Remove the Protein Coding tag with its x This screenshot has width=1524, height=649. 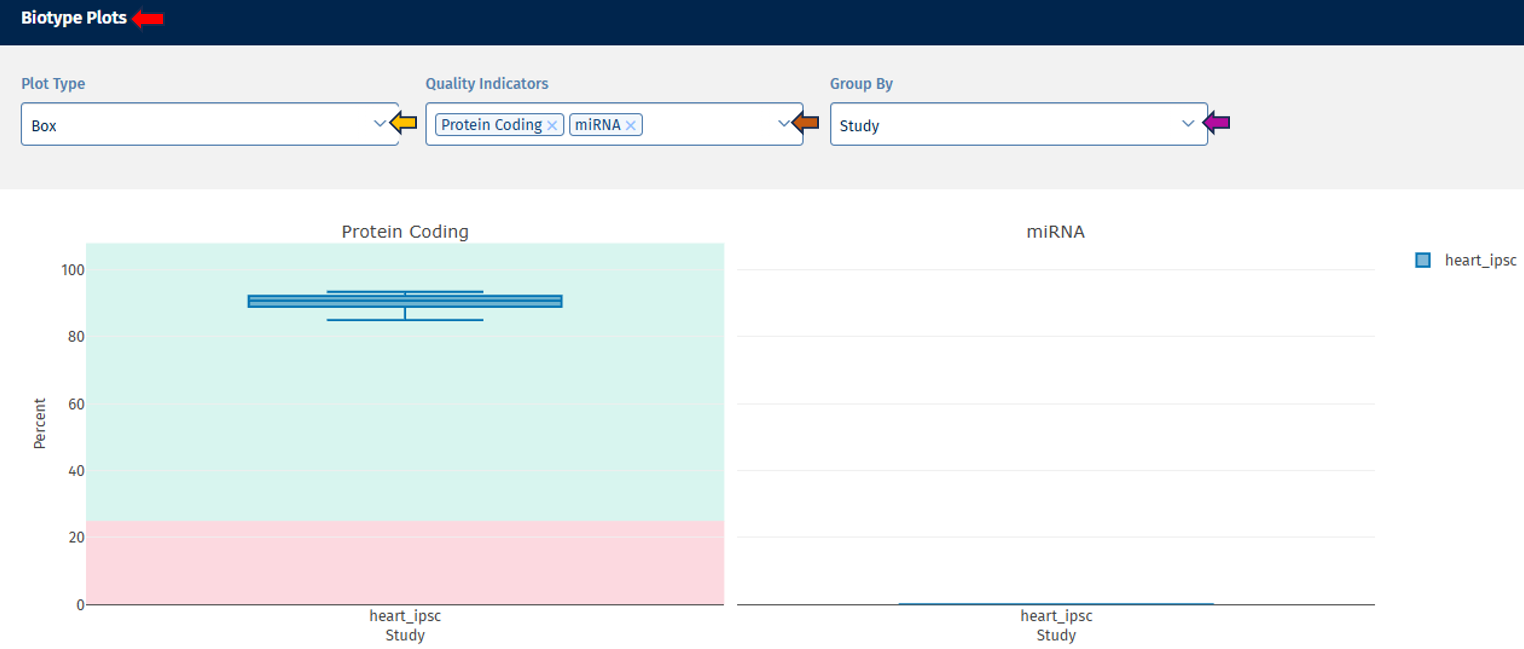(552, 126)
